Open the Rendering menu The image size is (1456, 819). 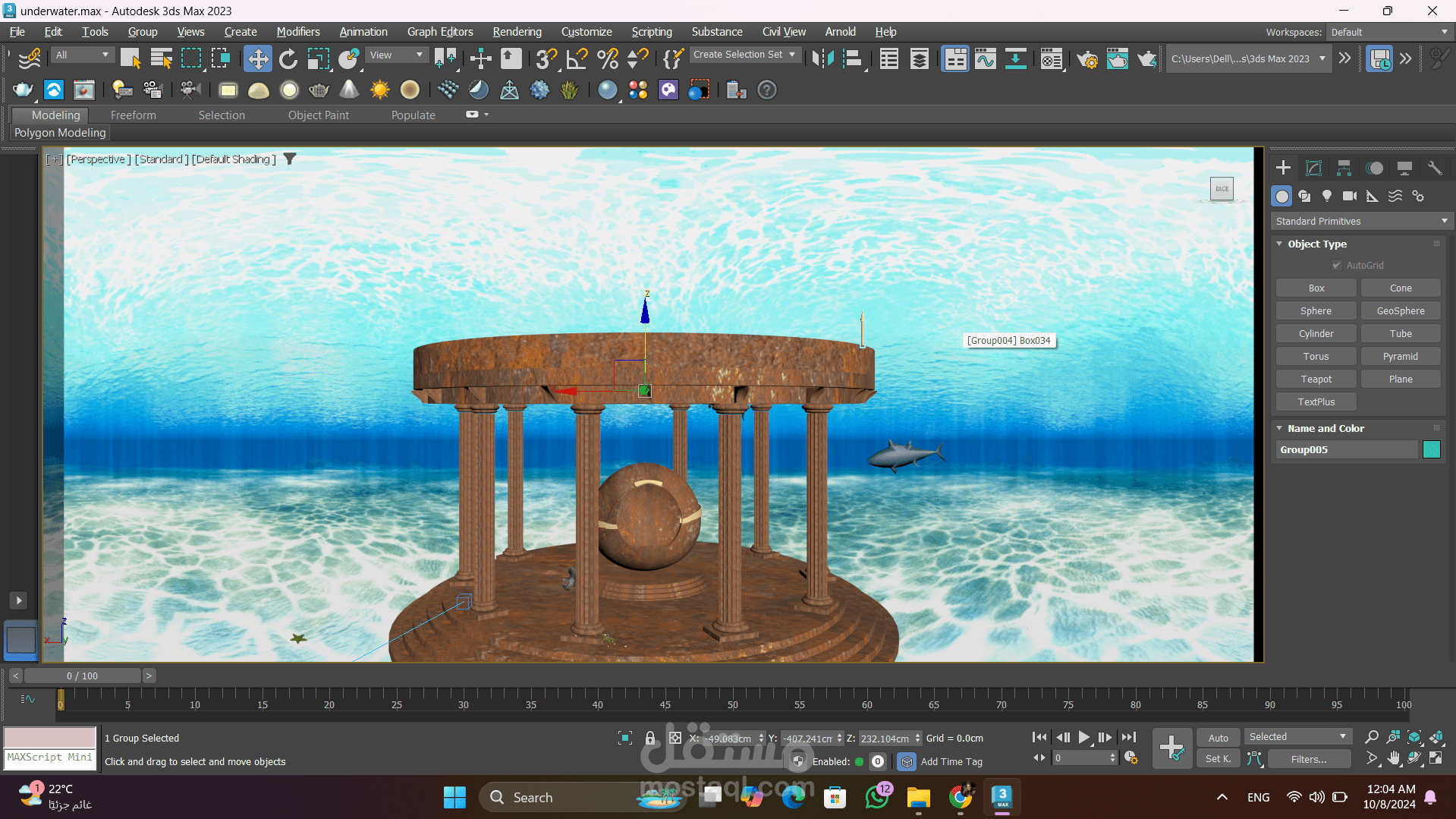point(517,32)
